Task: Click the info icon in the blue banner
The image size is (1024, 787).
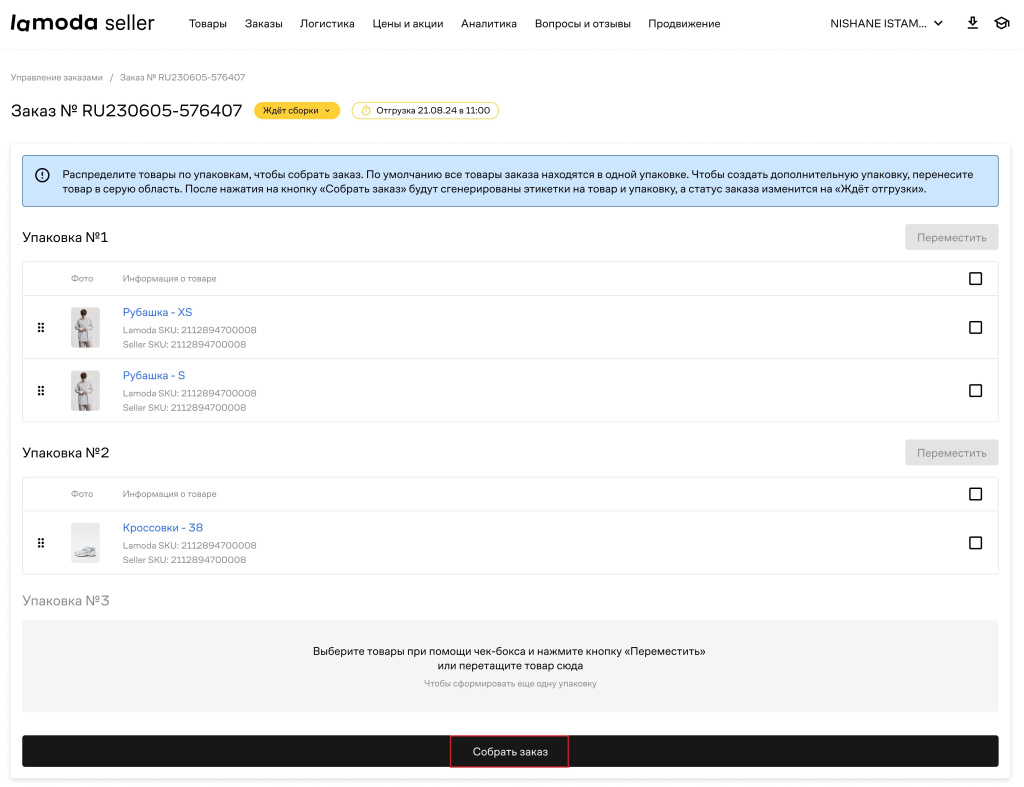Action: [42, 175]
